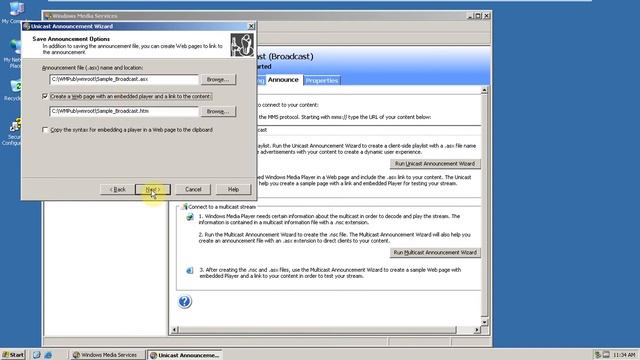
Task: Browse for the Sample_Broadcast.htm location
Action: pos(218,111)
